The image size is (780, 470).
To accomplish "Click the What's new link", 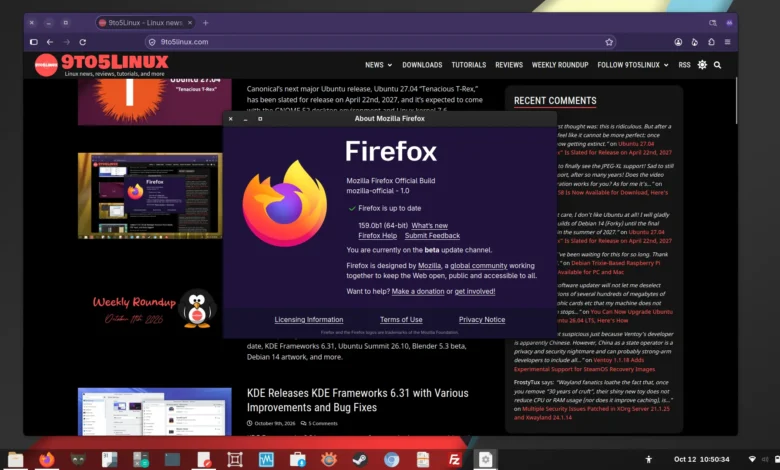I will (x=429, y=226).
